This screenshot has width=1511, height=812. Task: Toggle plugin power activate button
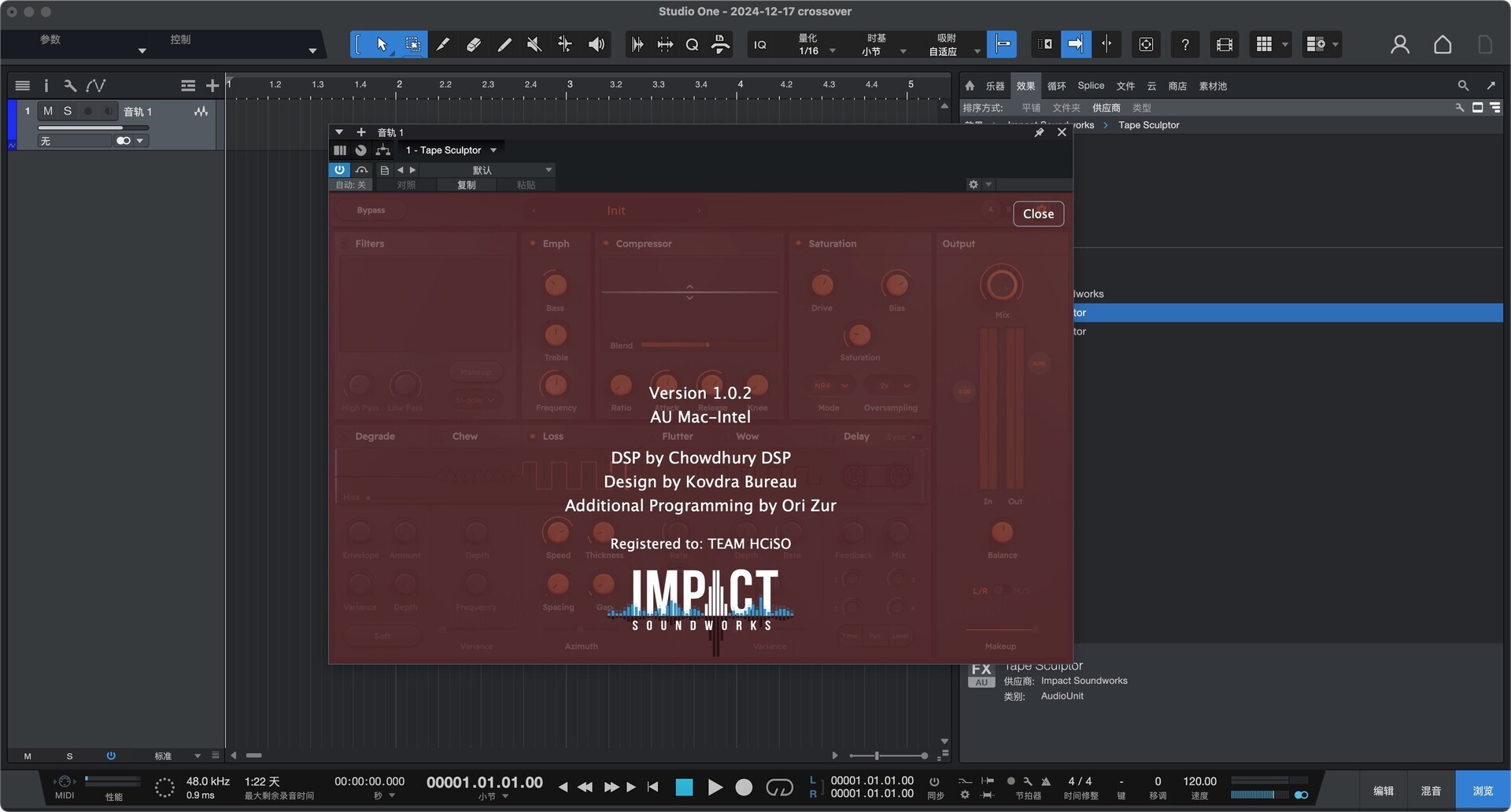[339, 170]
